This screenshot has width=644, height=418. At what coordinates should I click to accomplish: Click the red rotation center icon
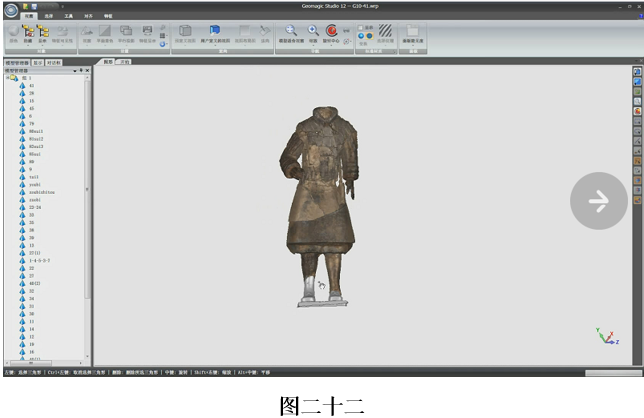click(x=331, y=30)
